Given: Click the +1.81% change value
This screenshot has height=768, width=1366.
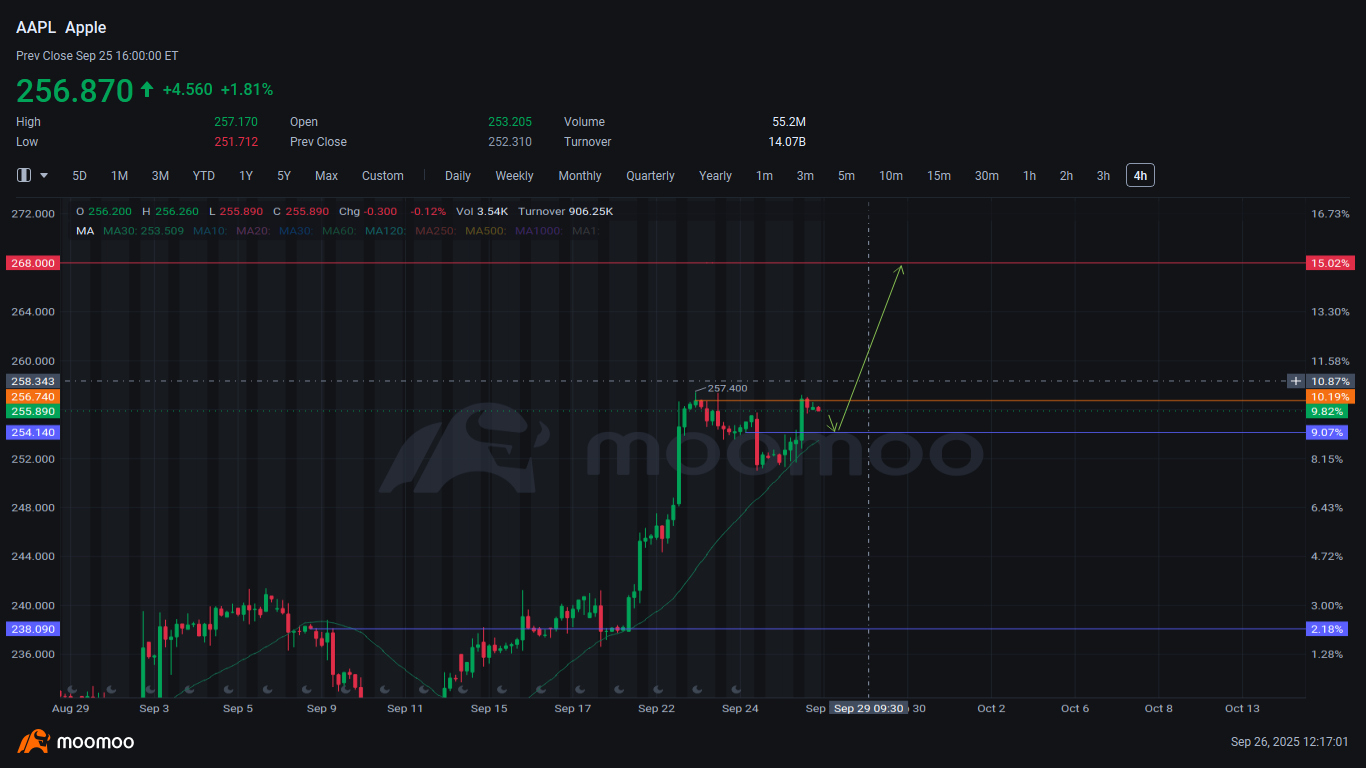Looking at the screenshot, I should pyautogui.click(x=247, y=90).
